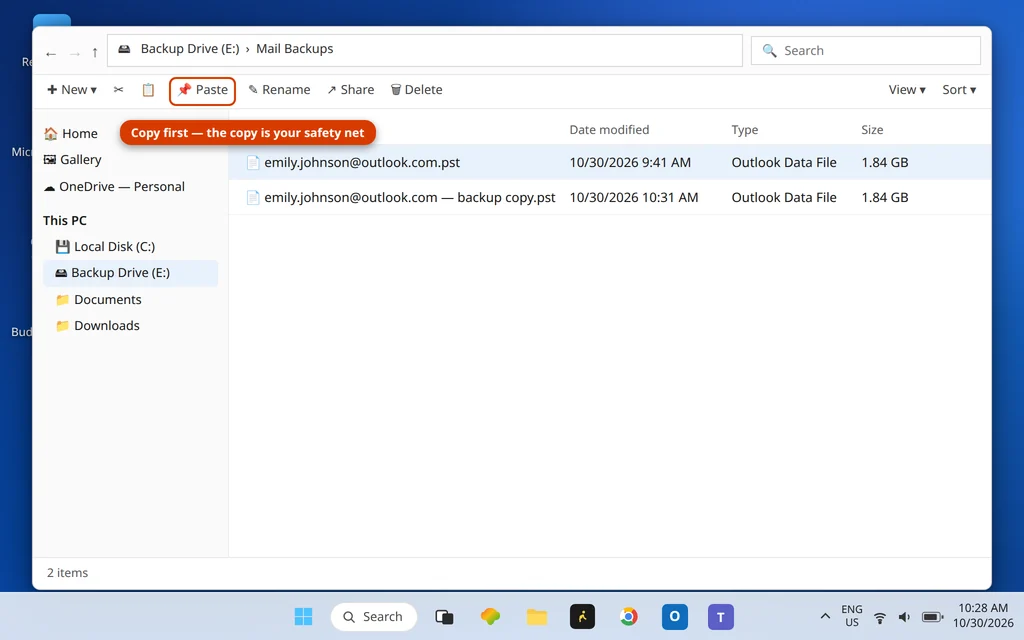Viewport: 1024px width, 640px height.
Task: Click the Share button
Action: [x=351, y=89]
